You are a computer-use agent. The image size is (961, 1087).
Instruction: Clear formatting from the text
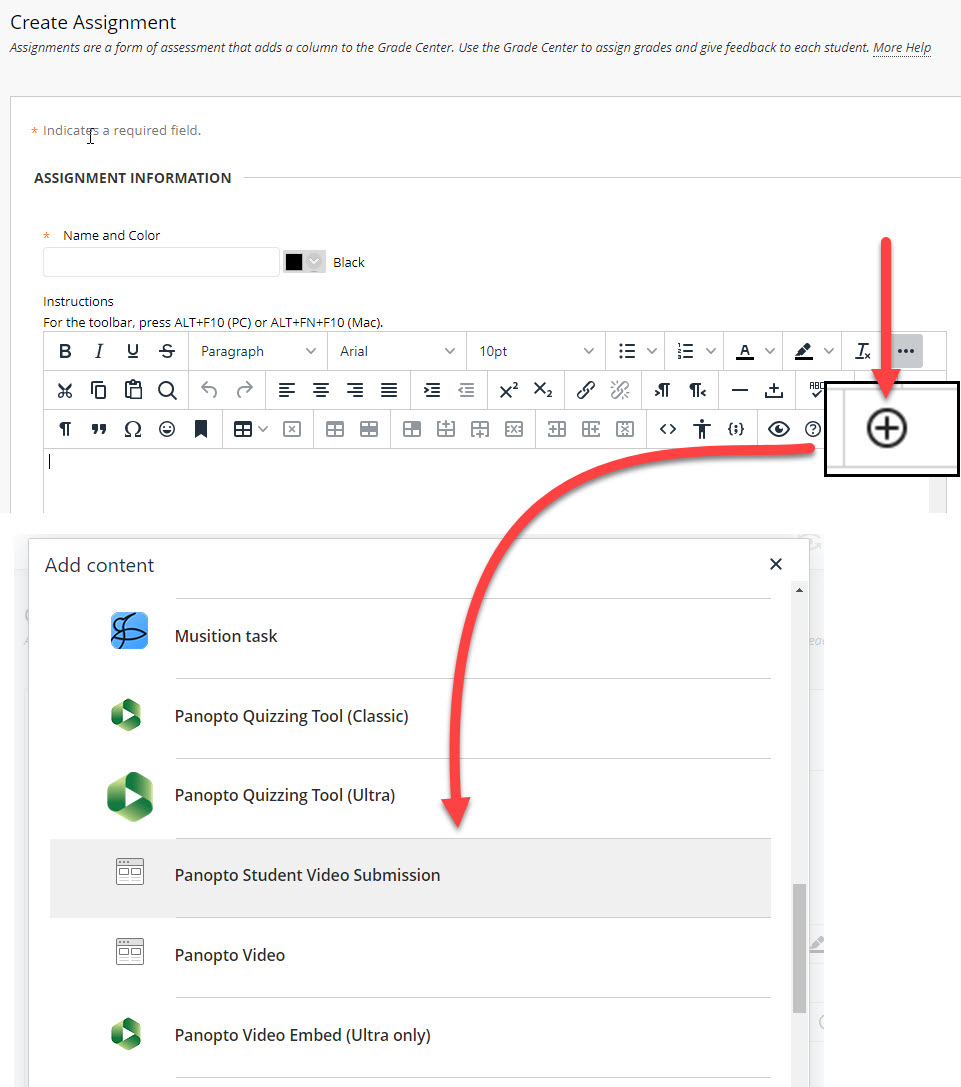tap(863, 351)
